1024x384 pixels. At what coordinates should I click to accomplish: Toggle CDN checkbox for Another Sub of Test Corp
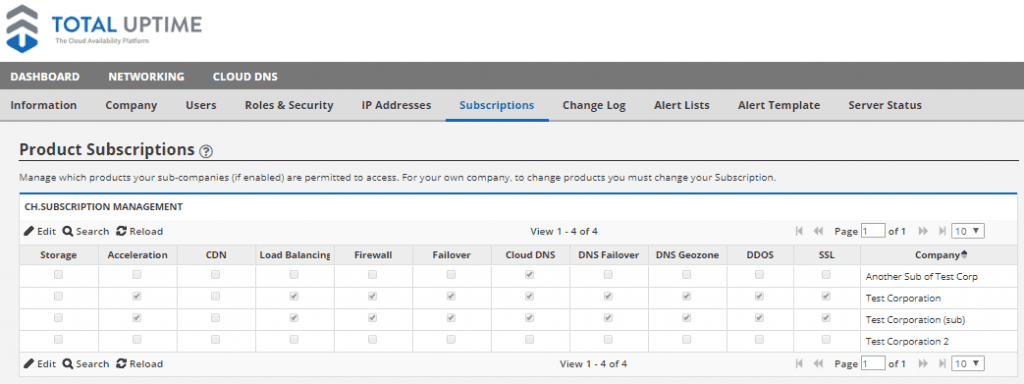coord(216,275)
